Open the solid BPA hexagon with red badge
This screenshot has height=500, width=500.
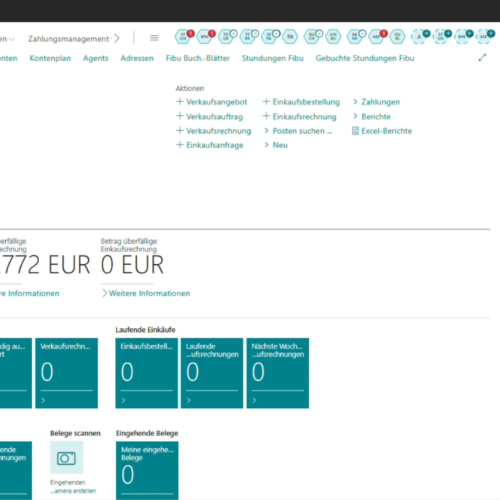tap(205, 37)
